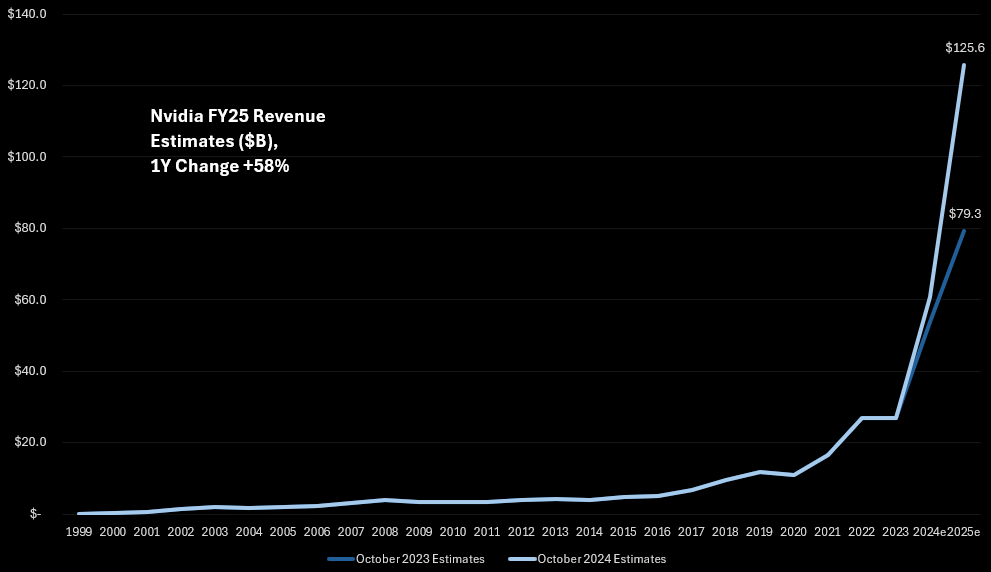The height and width of the screenshot is (572, 991).
Task: Click the 2020 x-axis label
Action: tap(794, 532)
